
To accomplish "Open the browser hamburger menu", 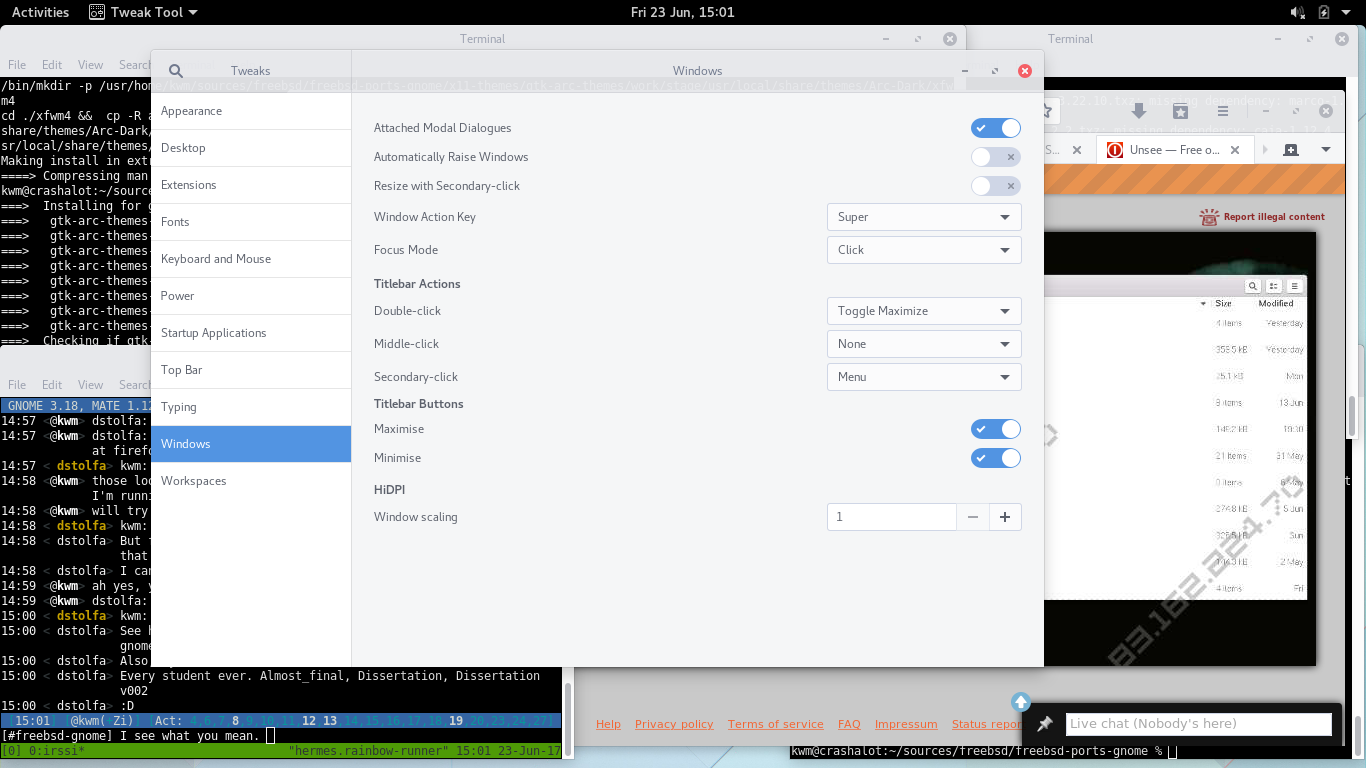I will point(1222,111).
